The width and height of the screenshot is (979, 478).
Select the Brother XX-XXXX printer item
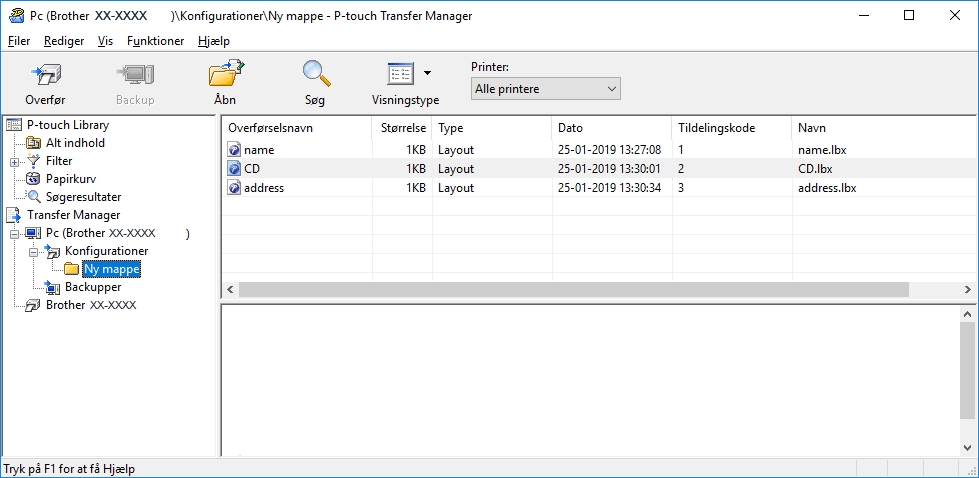point(91,305)
